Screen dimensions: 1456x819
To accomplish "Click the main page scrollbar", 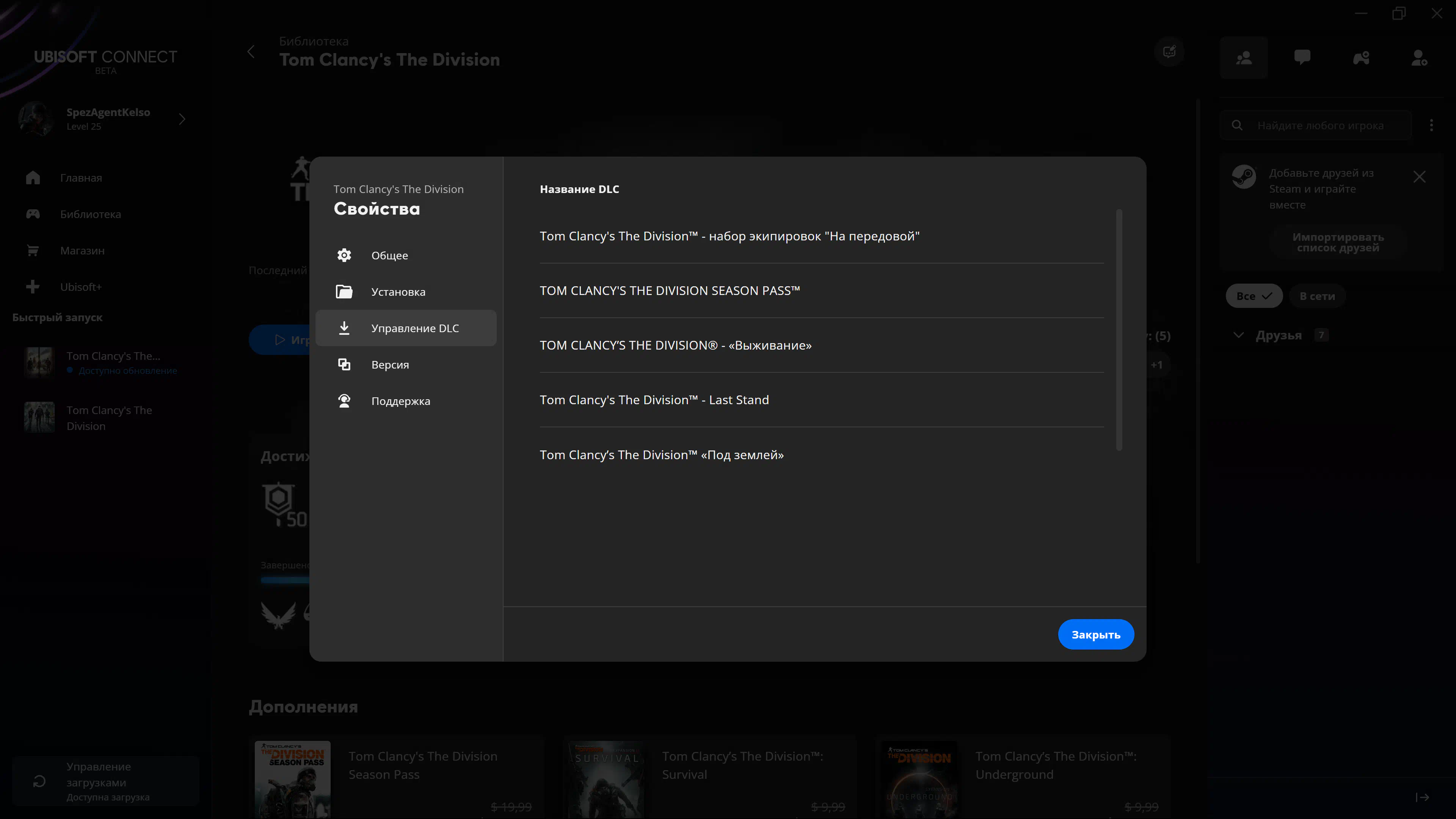I will click(1198, 331).
